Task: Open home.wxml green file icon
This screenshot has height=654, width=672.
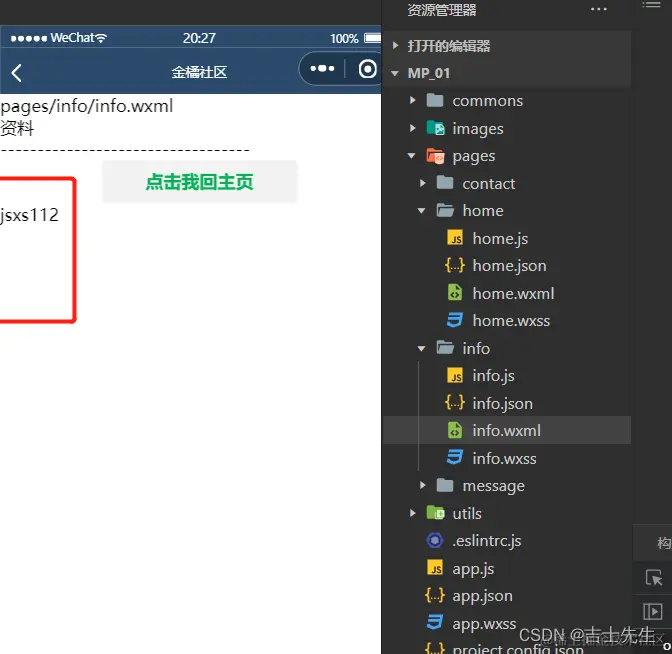Action: [x=455, y=293]
